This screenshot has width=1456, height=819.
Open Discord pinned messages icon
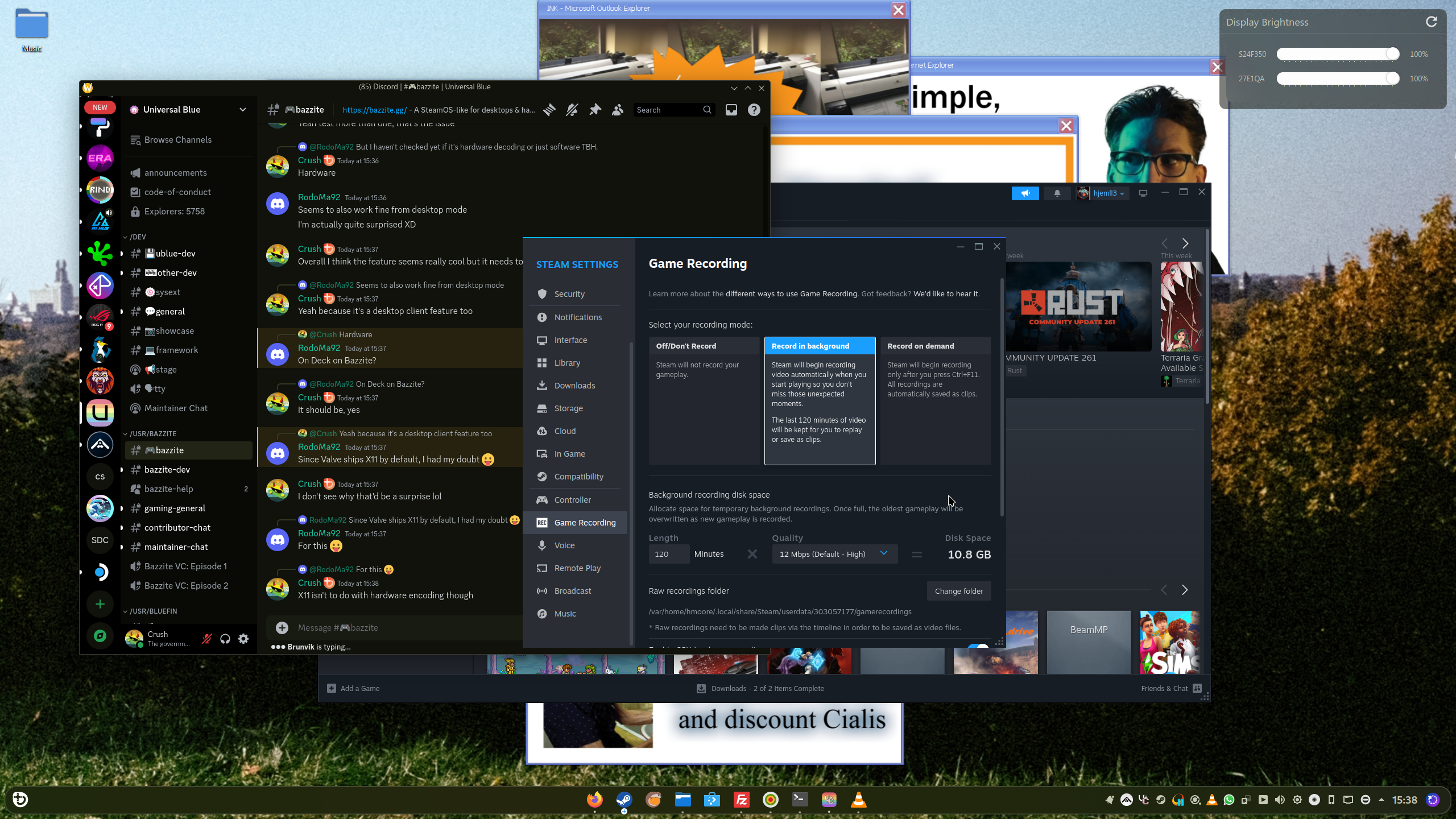point(595,110)
